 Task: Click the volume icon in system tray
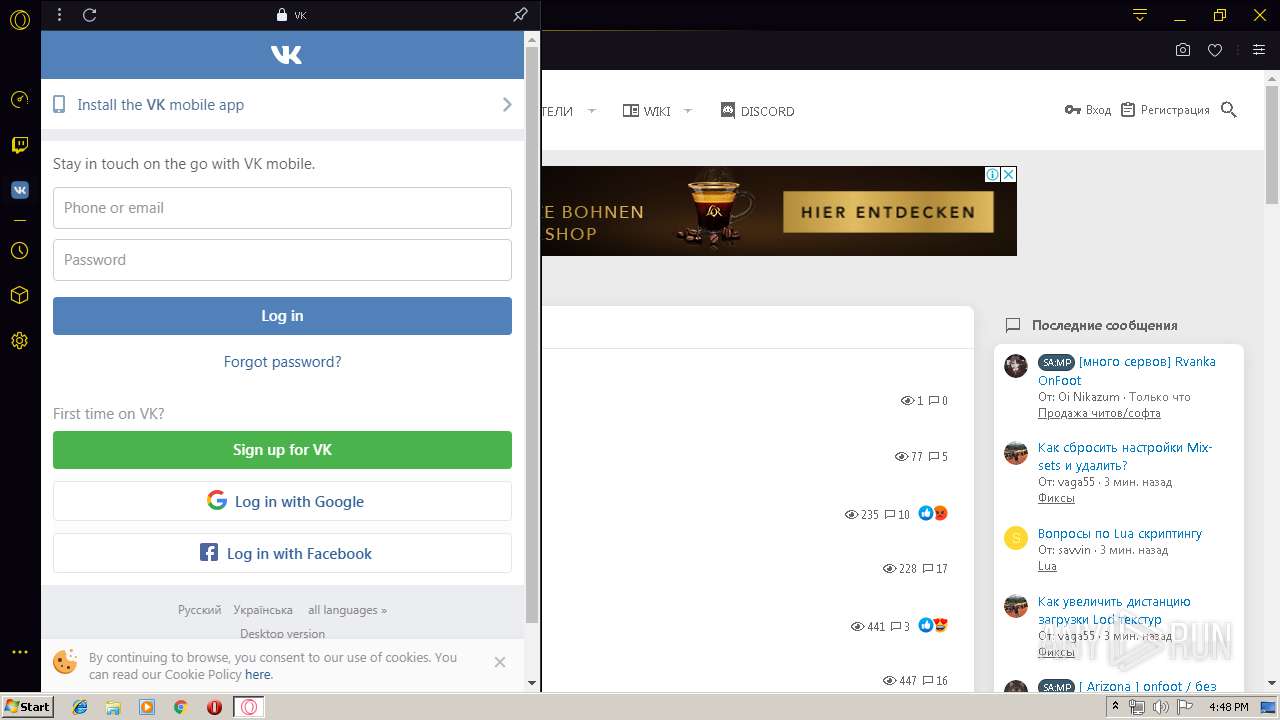1160,707
